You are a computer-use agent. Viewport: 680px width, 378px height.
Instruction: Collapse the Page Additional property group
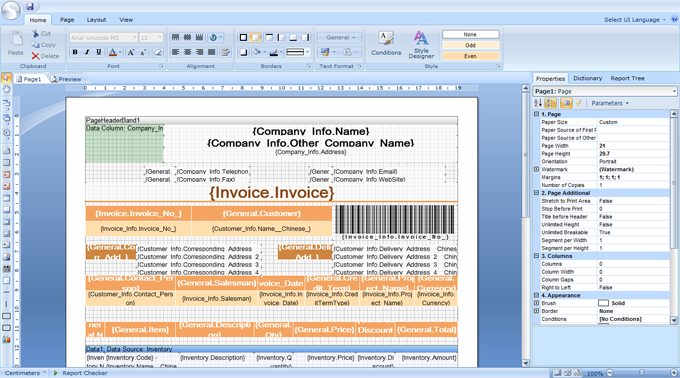[x=536, y=193]
